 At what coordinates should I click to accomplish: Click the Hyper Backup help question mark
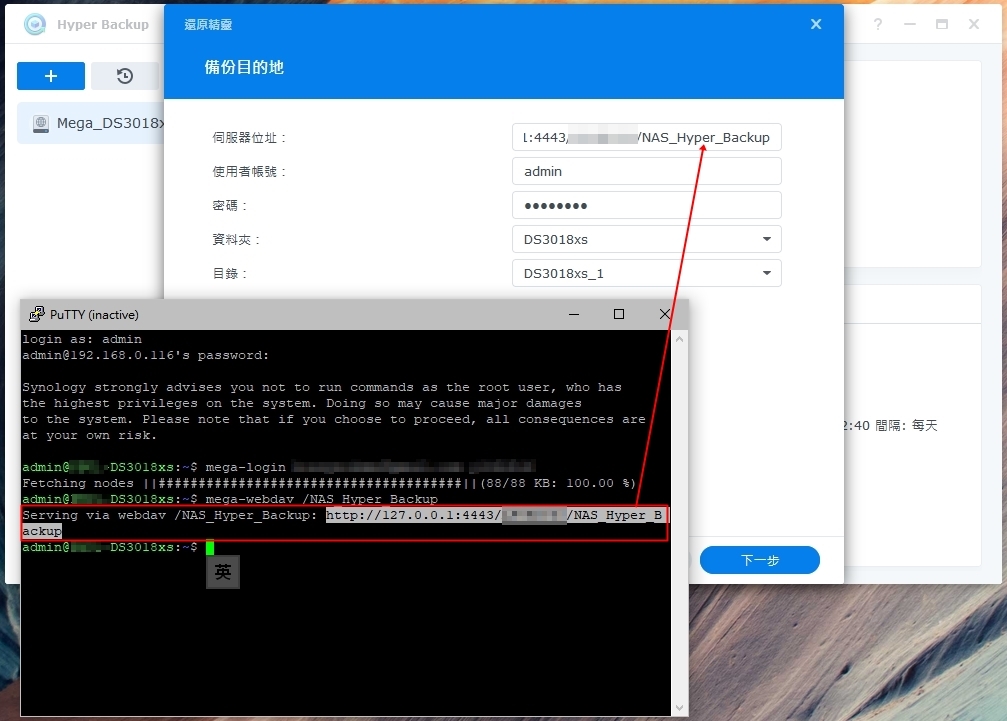tap(877, 24)
